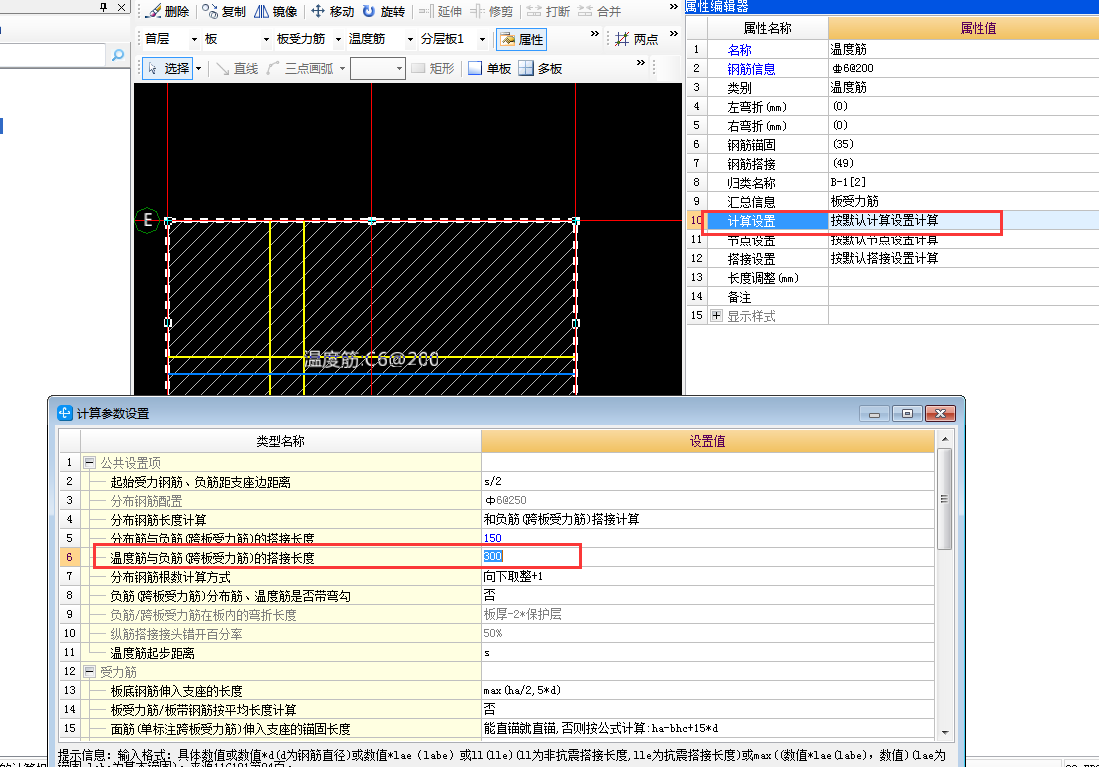Minimize the 计算参数设置 dialog
1099x767 pixels.
874,414
